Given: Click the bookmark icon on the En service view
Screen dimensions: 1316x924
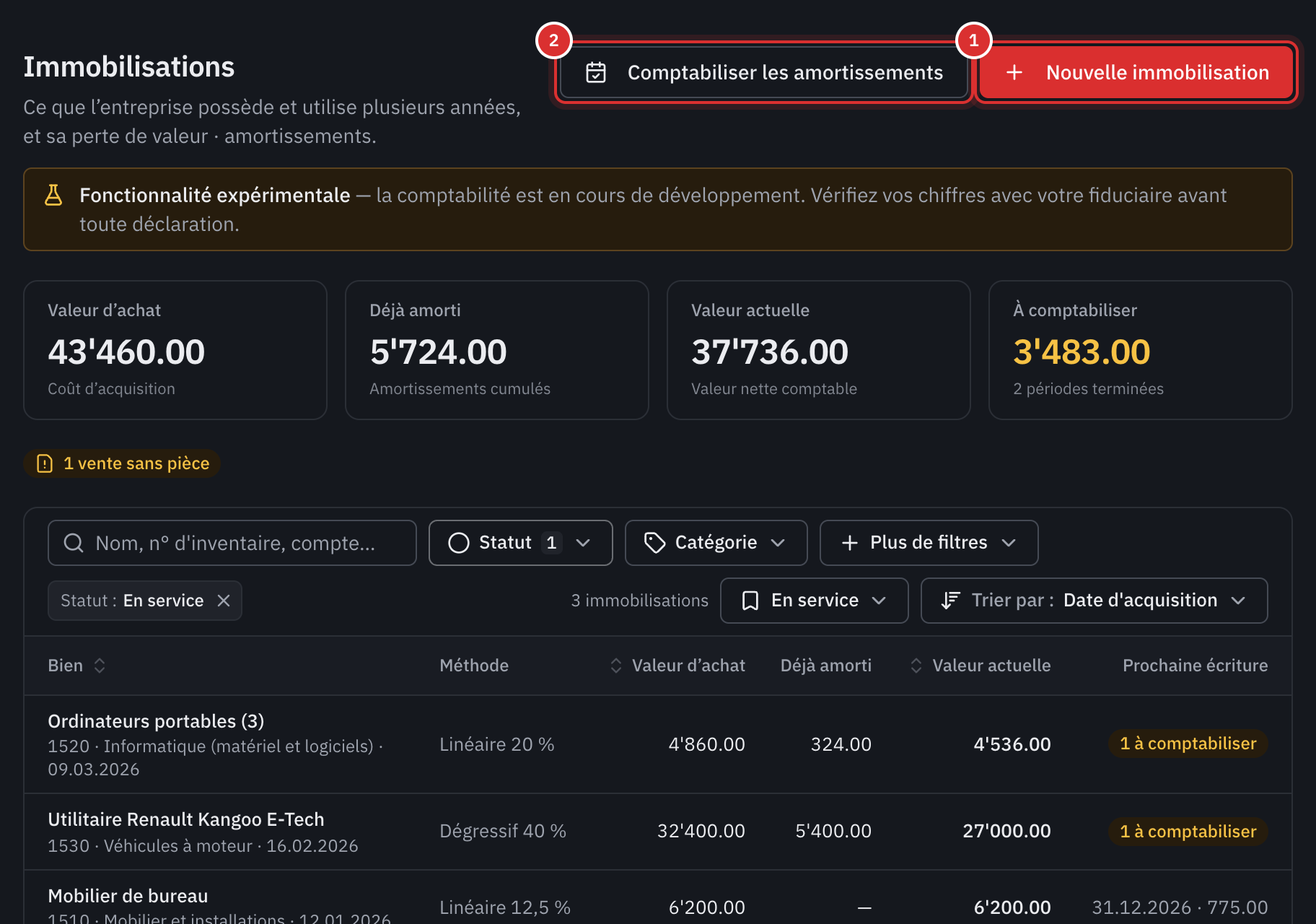Looking at the screenshot, I should point(750,601).
